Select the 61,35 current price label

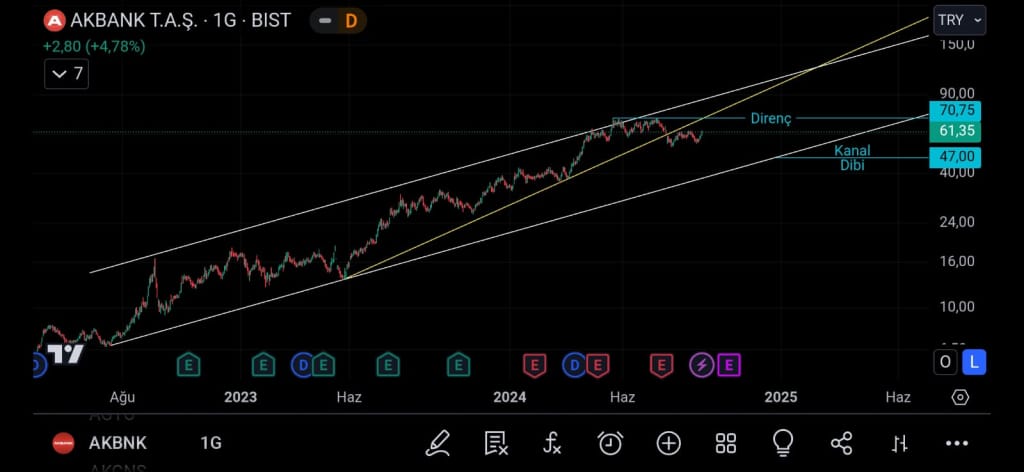957,131
